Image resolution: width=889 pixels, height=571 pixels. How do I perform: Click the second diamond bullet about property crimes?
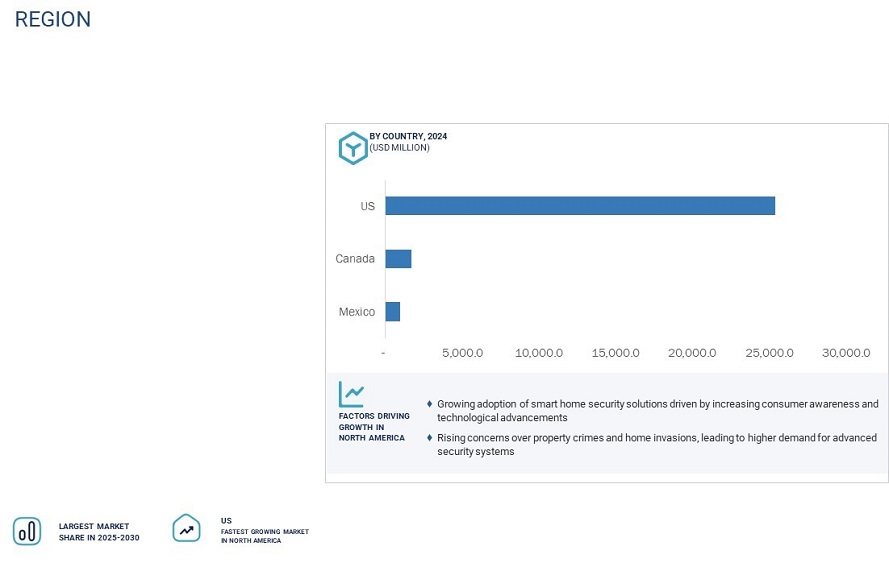coord(430,438)
